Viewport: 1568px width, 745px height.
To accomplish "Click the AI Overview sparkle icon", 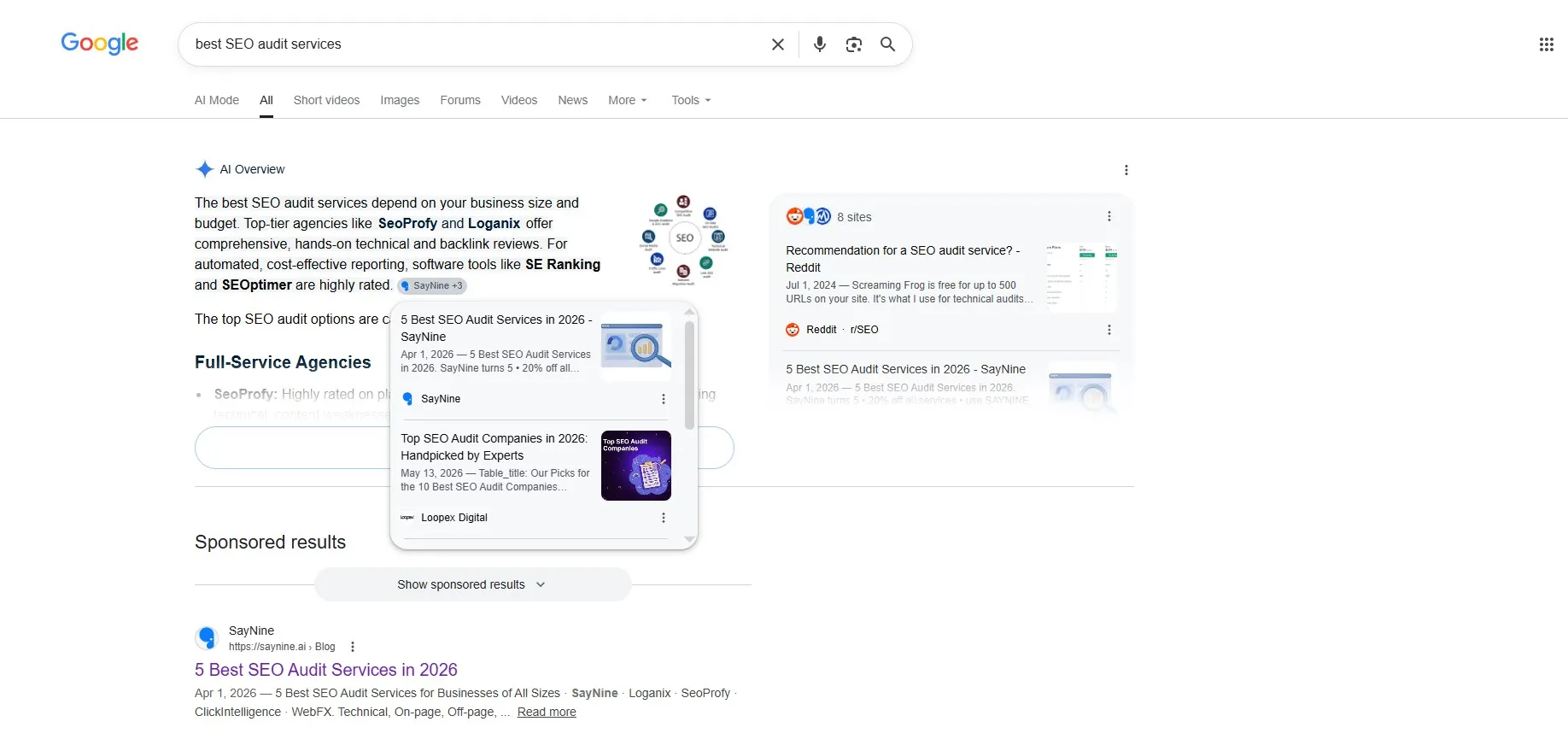I will [204, 169].
